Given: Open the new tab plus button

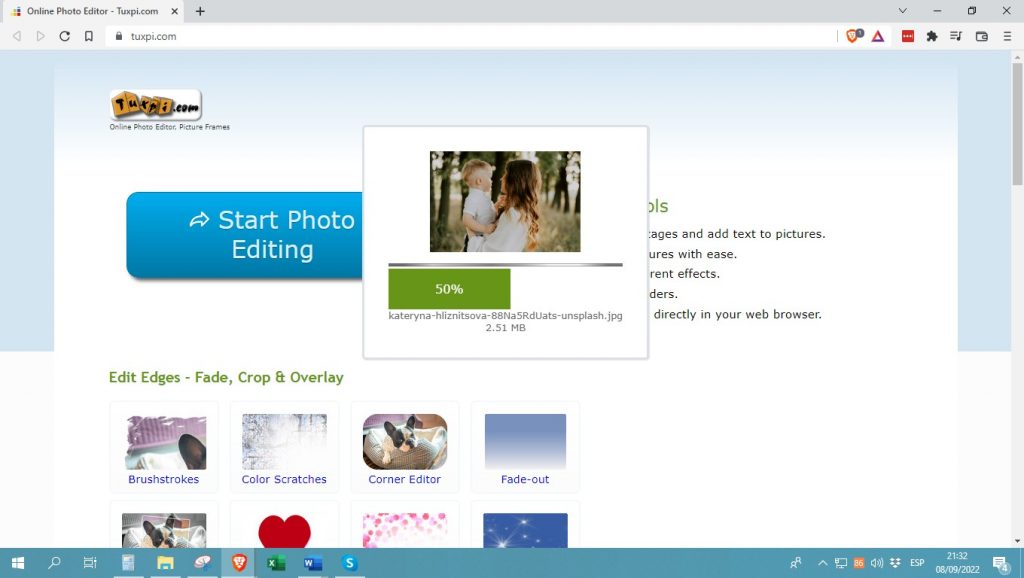Looking at the screenshot, I should 200,11.
